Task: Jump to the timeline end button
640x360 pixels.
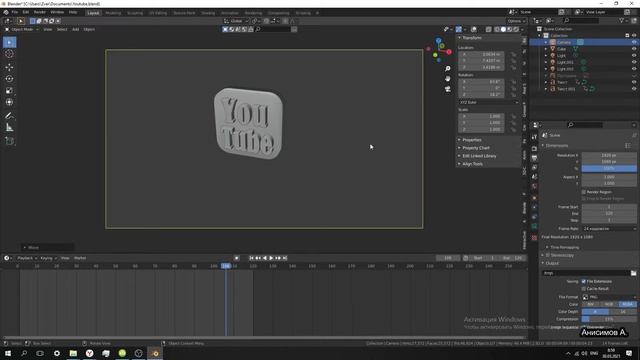Action: pyautogui.click(x=285, y=258)
